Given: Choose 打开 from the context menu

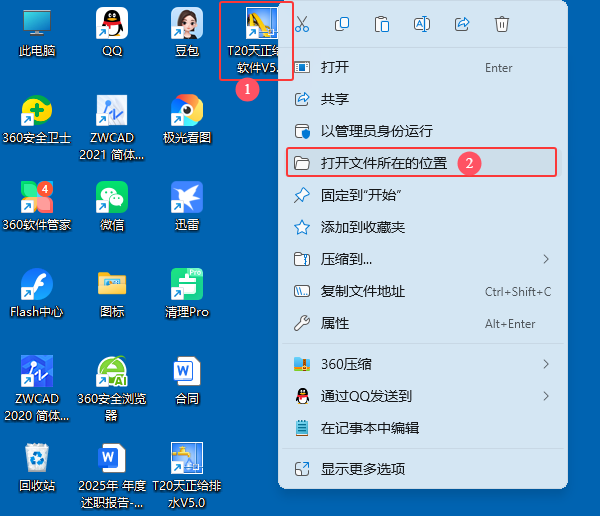Looking at the screenshot, I should click(x=421, y=68).
